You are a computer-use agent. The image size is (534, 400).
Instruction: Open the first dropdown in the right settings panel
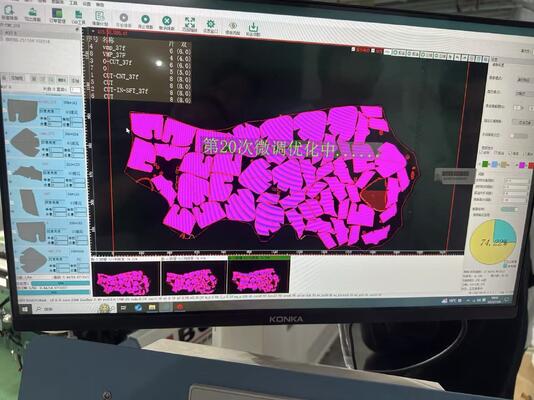[x=524, y=79]
